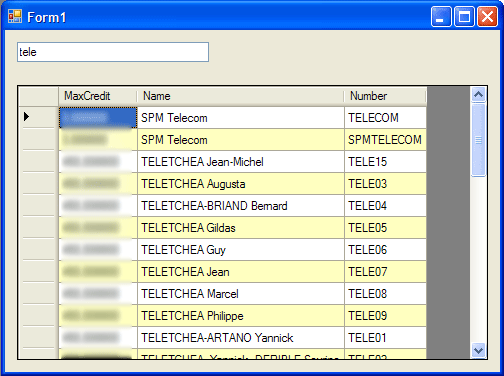
Task: Click the 'TELE05' number cell
Action: (x=386, y=227)
